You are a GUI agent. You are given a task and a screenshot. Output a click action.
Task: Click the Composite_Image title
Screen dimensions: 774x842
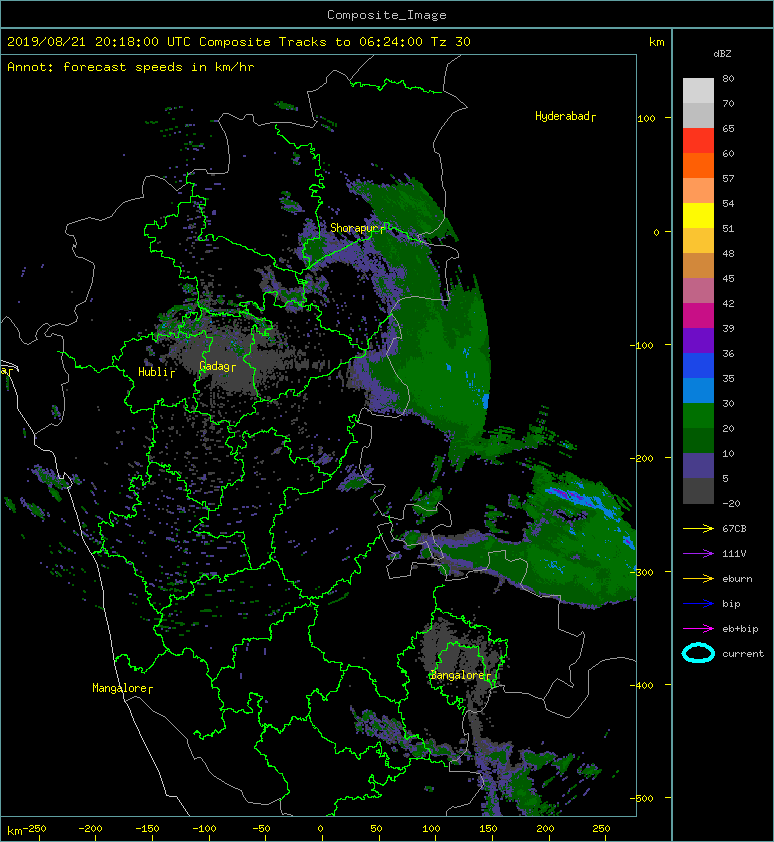(x=387, y=15)
